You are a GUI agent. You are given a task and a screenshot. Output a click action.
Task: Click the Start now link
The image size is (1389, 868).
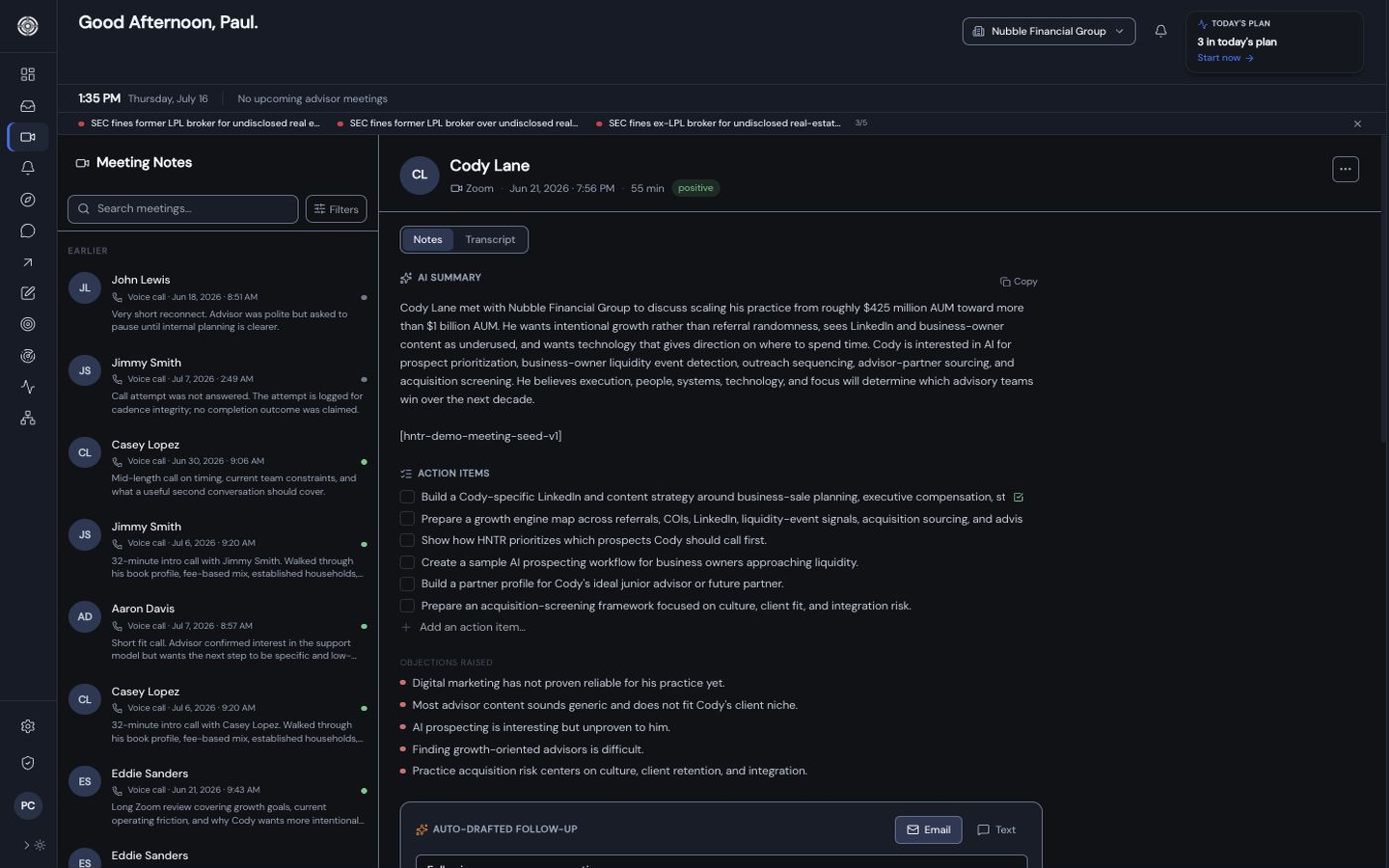(x=1225, y=58)
